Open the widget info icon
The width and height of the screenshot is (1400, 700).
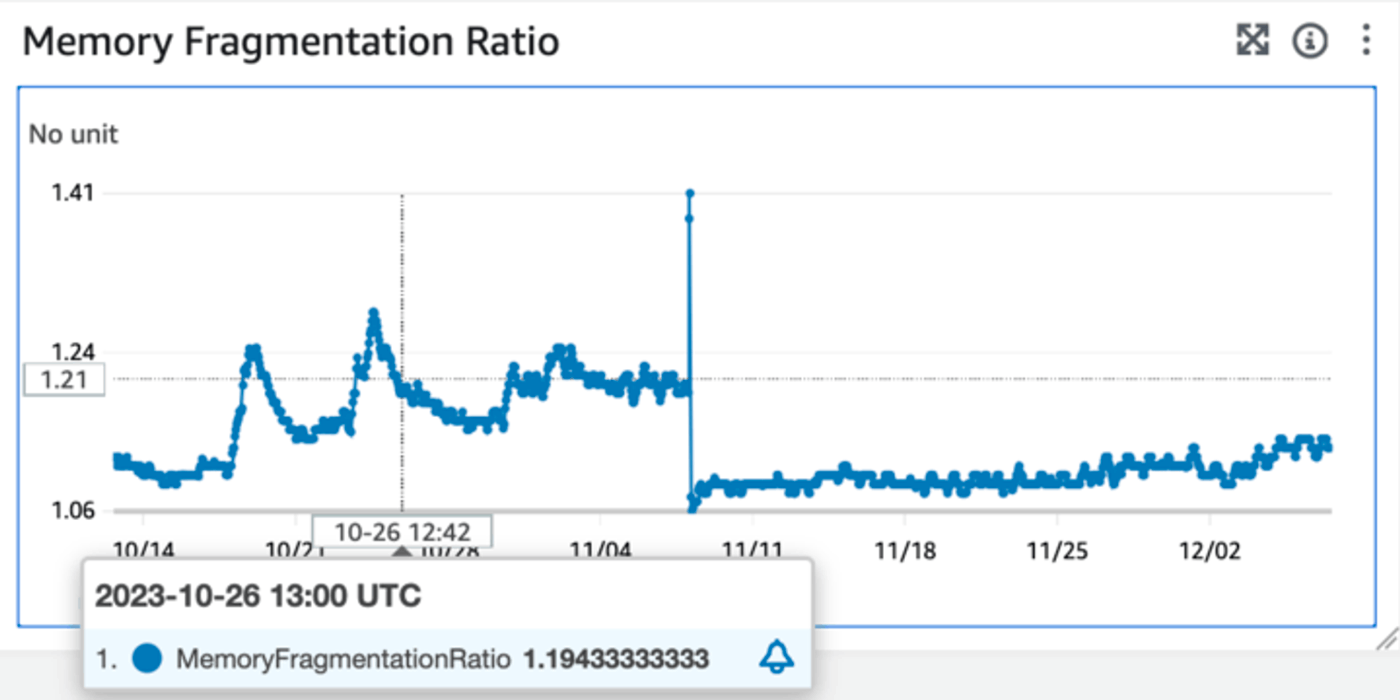coord(1310,40)
